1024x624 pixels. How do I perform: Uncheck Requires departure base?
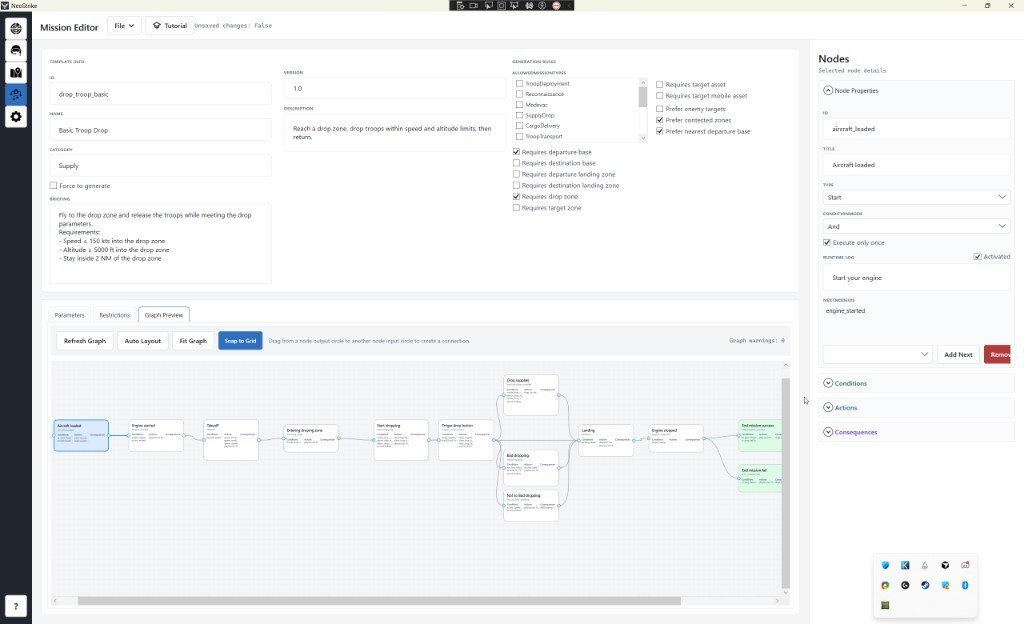coord(517,152)
